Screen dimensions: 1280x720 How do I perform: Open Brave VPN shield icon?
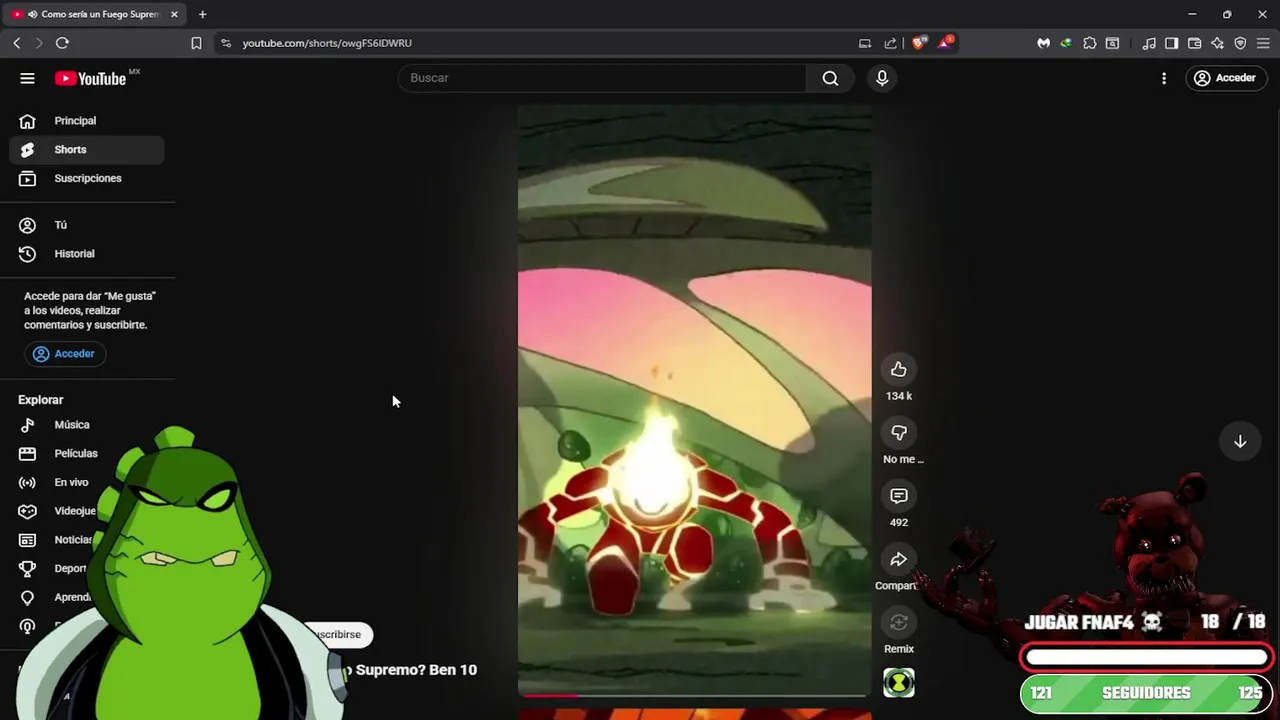click(x=1240, y=43)
